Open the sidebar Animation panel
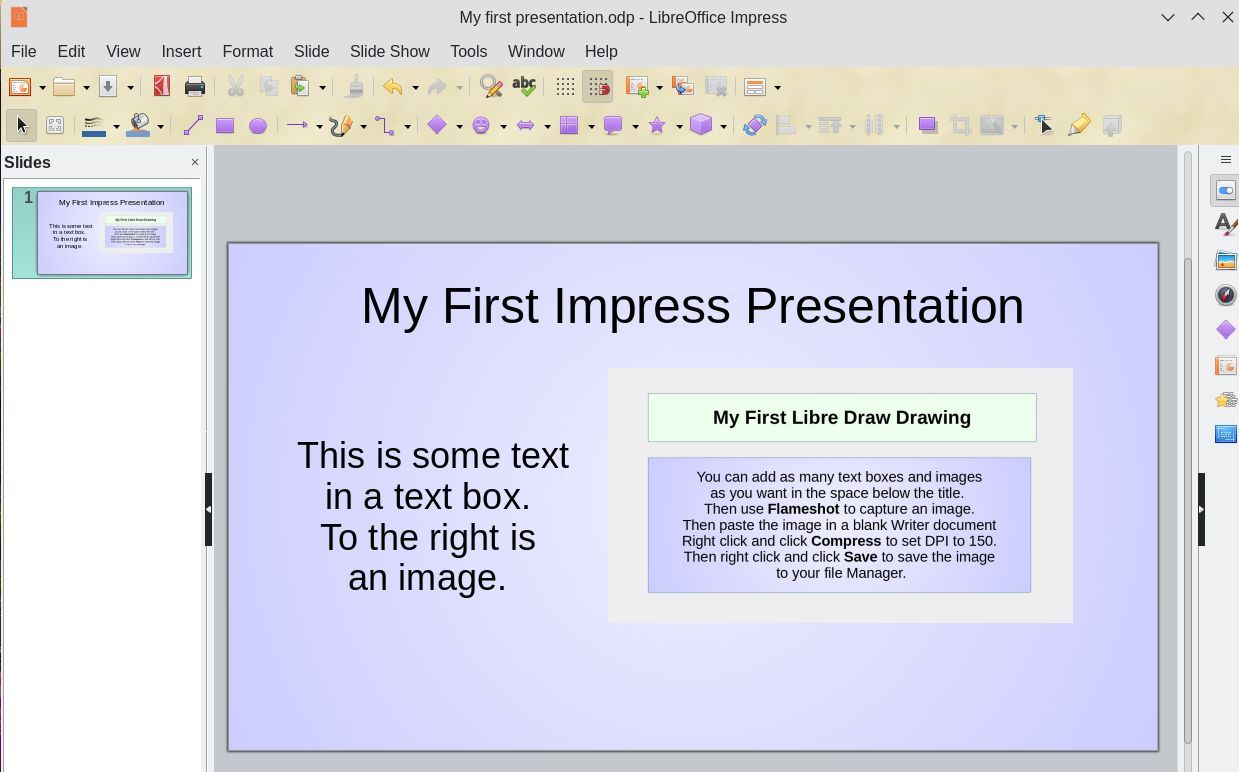 (1226, 399)
